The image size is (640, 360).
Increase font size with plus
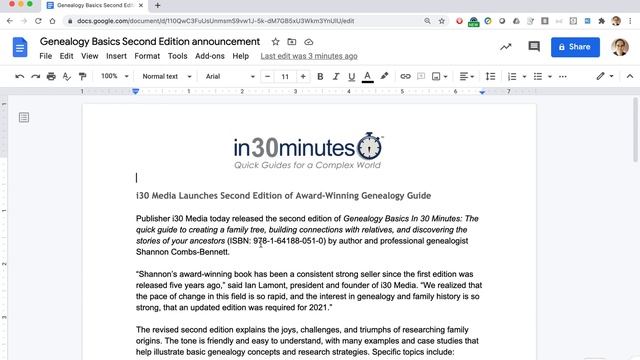point(303,76)
